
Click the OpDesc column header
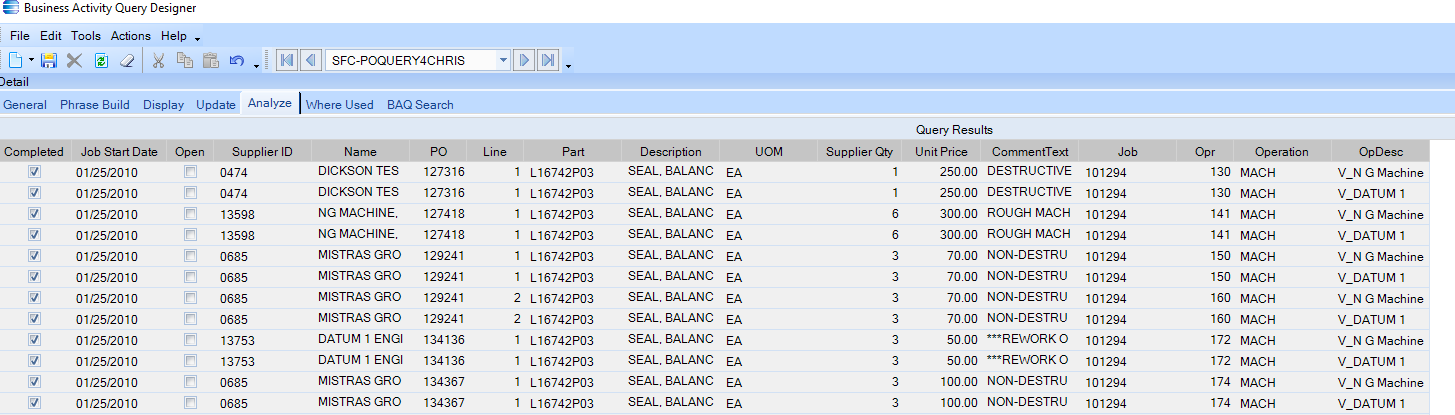pos(1381,152)
